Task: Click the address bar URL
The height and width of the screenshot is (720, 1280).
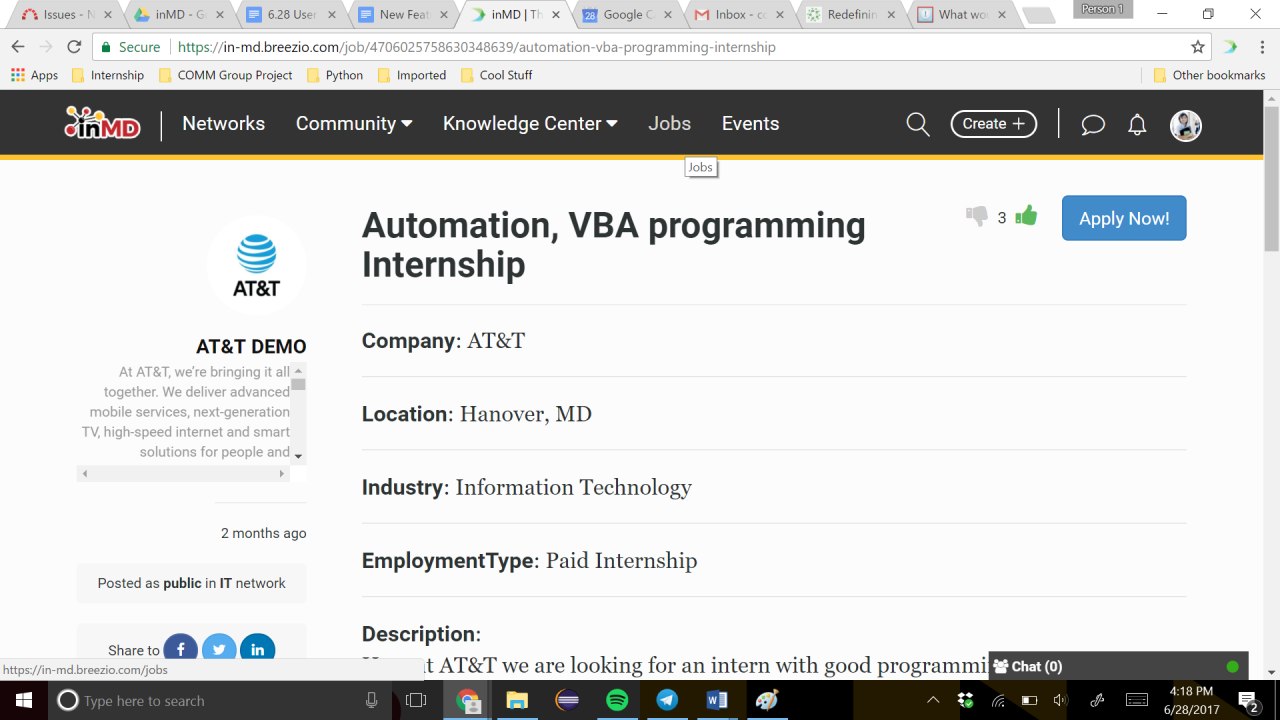Action: (x=476, y=47)
